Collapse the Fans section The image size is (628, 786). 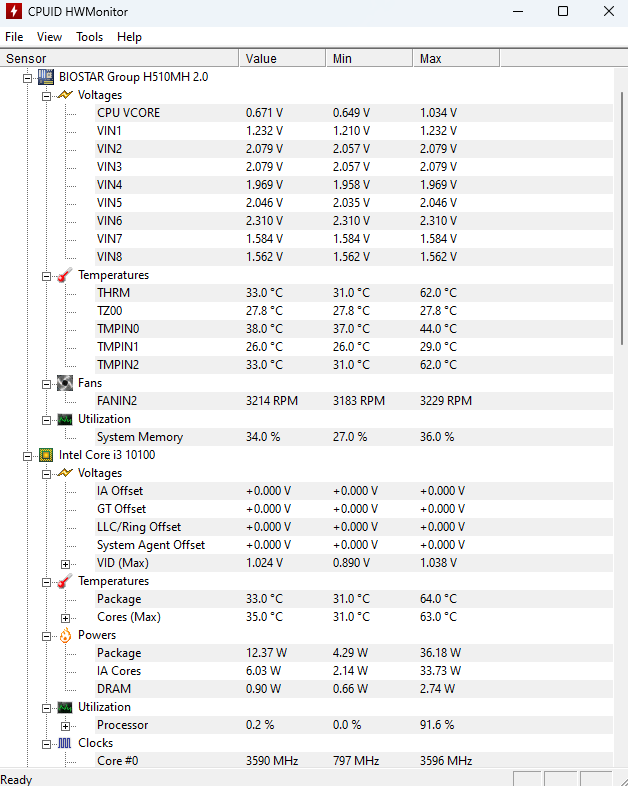pyautogui.click(x=47, y=384)
